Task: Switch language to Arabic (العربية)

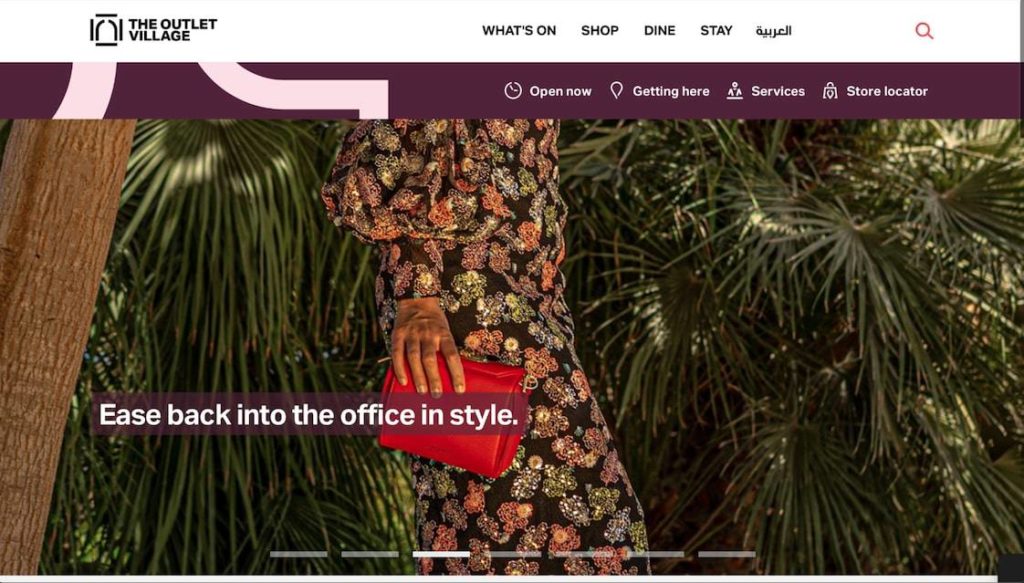Action: tap(774, 31)
